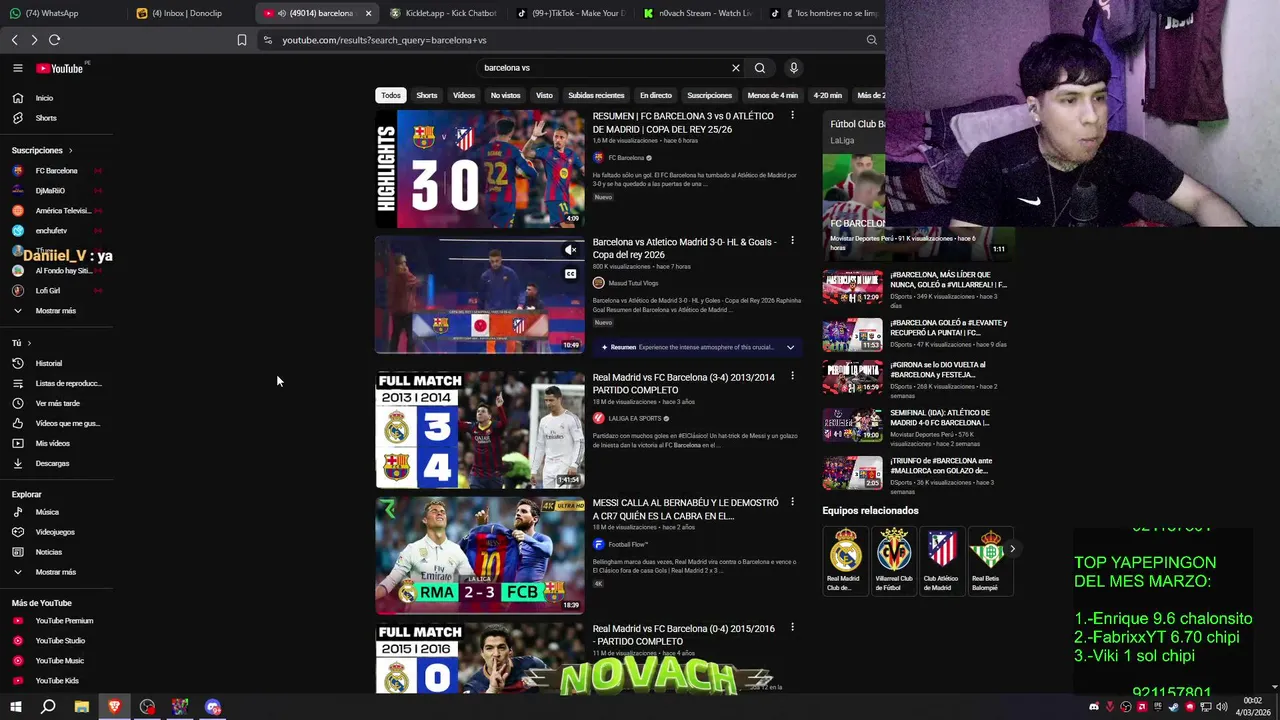The height and width of the screenshot is (720, 1280).
Task: Open options for Copa del rey 2026 video
Action: (x=792, y=240)
